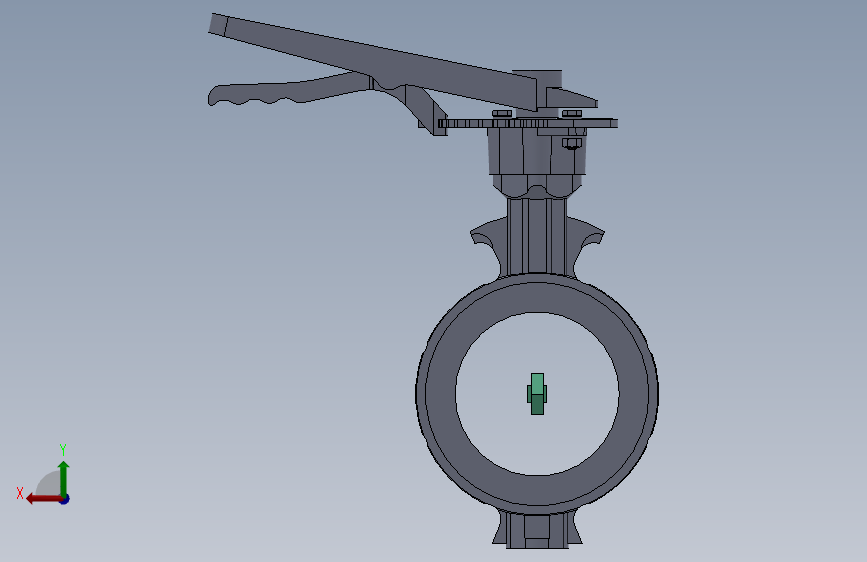867x562 pixels.
Task: Select the green valve disc in the bore
Action: tap(537, 394)
